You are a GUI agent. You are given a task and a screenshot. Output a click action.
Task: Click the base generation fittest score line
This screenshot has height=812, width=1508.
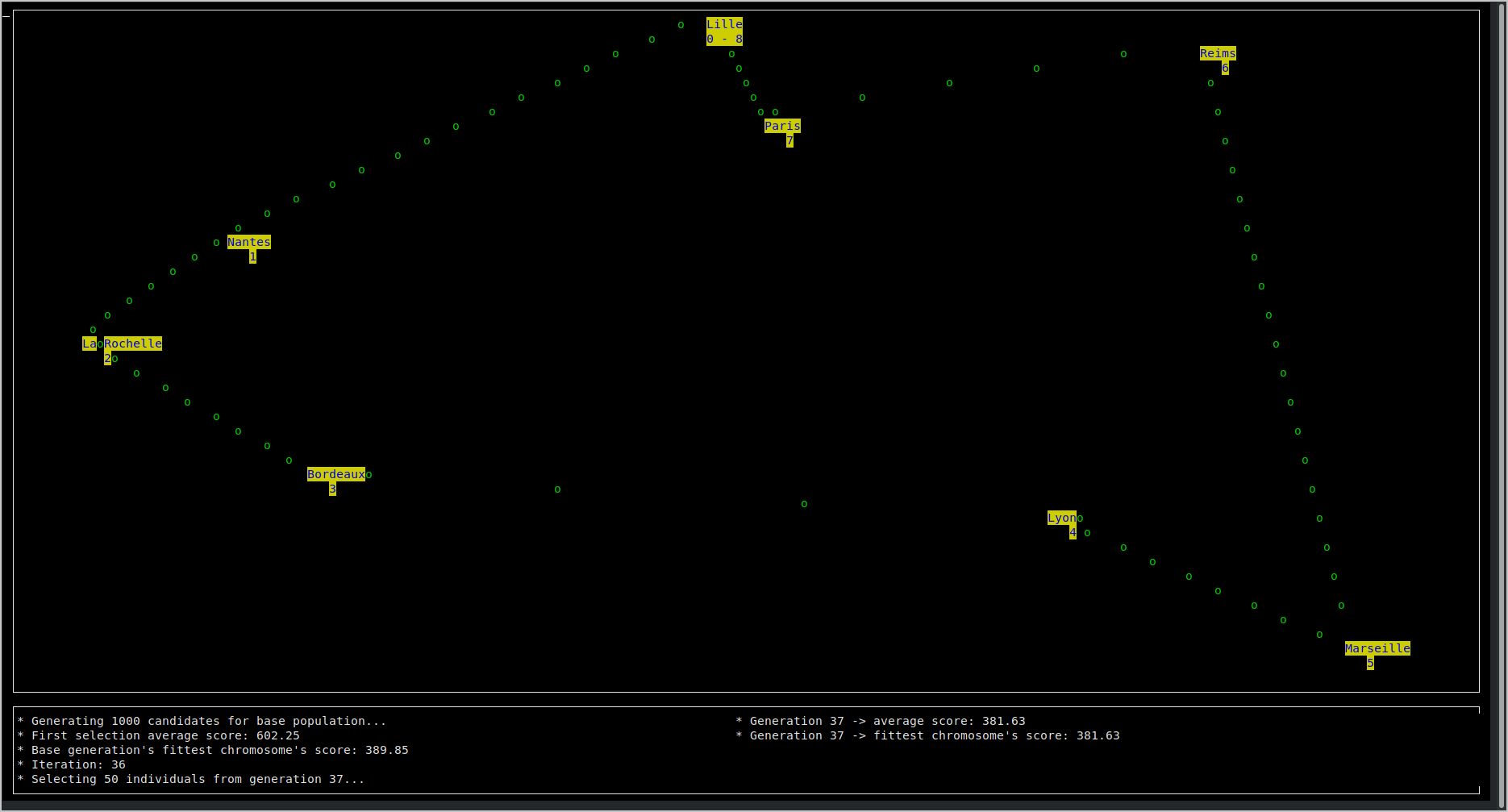tap(213, 750)
